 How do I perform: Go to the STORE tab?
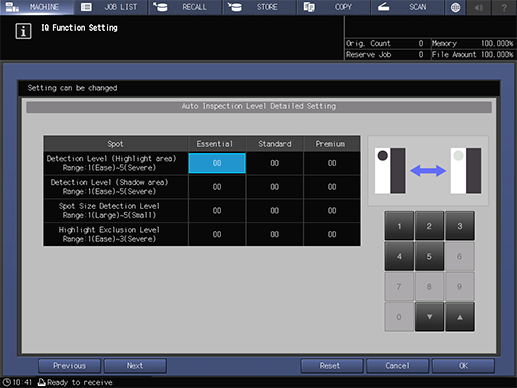click(260, 7)
